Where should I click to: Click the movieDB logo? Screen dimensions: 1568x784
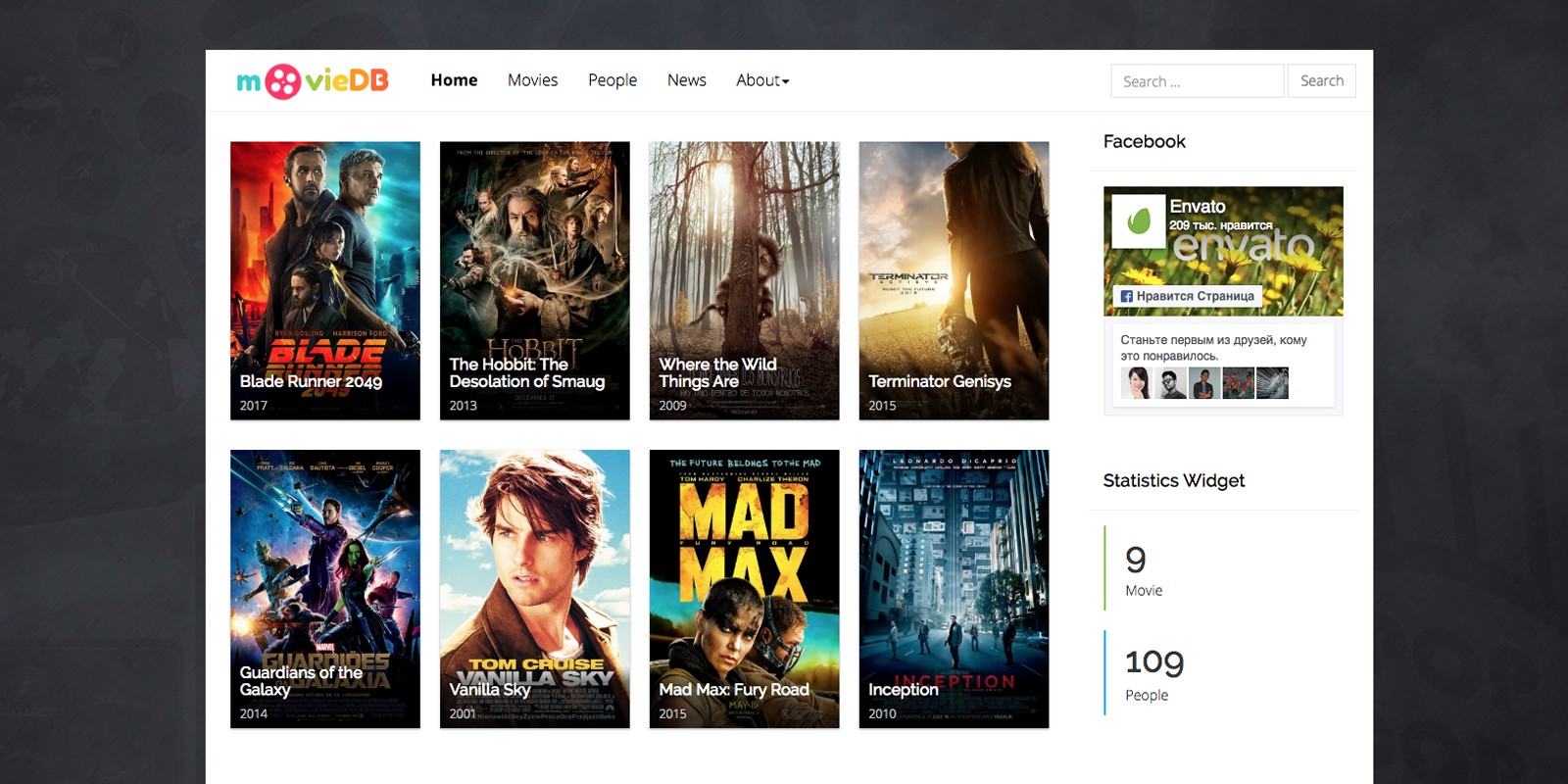click(312, 81)
